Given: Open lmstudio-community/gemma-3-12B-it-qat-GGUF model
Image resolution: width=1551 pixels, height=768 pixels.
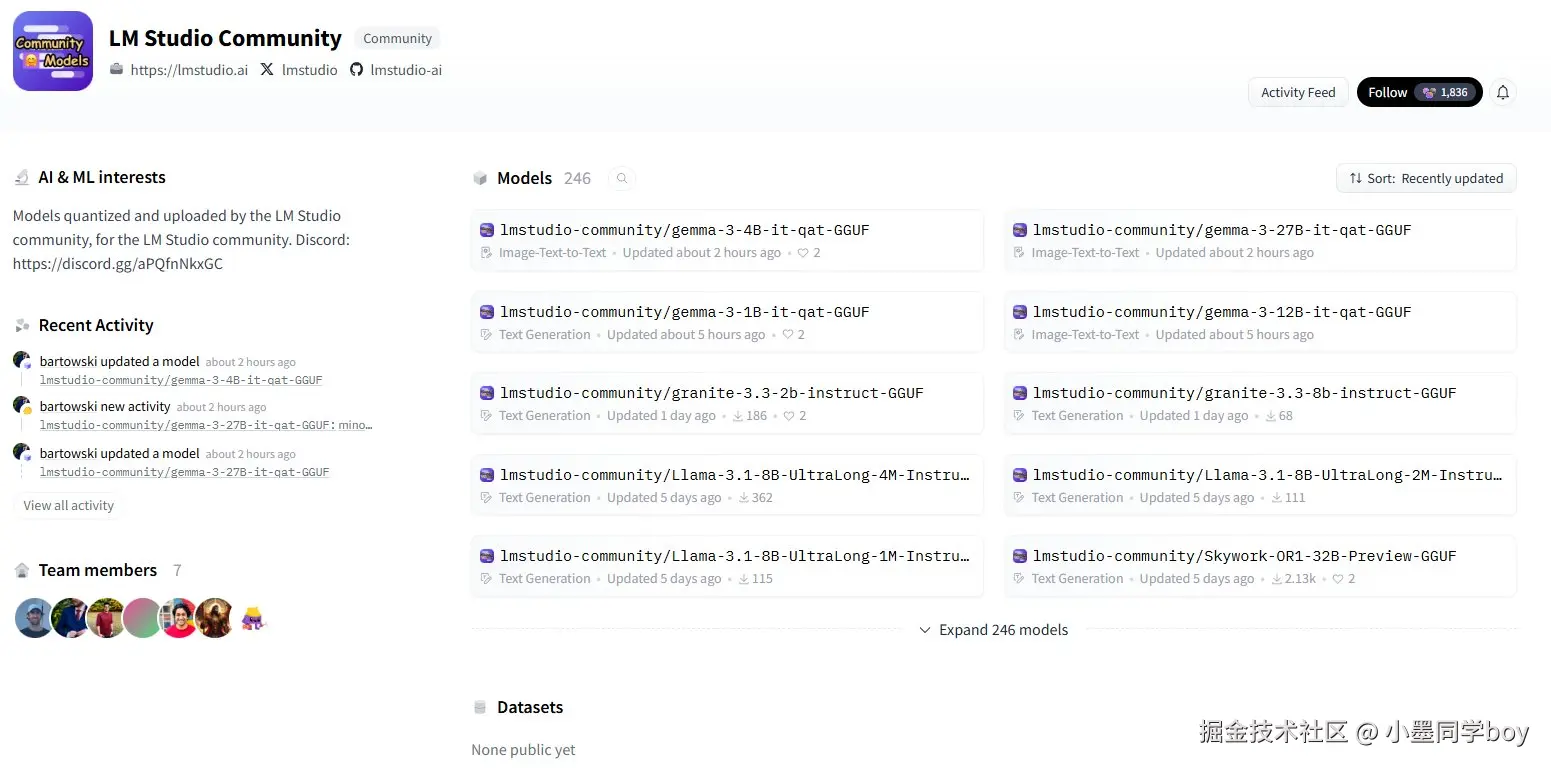Looking at the screenshot, I should coord(1260,322).
